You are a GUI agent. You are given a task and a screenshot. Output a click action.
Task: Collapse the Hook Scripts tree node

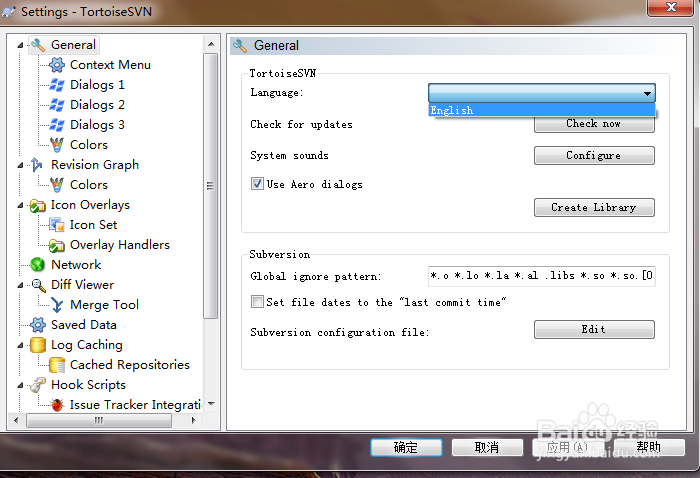(20, 385)
